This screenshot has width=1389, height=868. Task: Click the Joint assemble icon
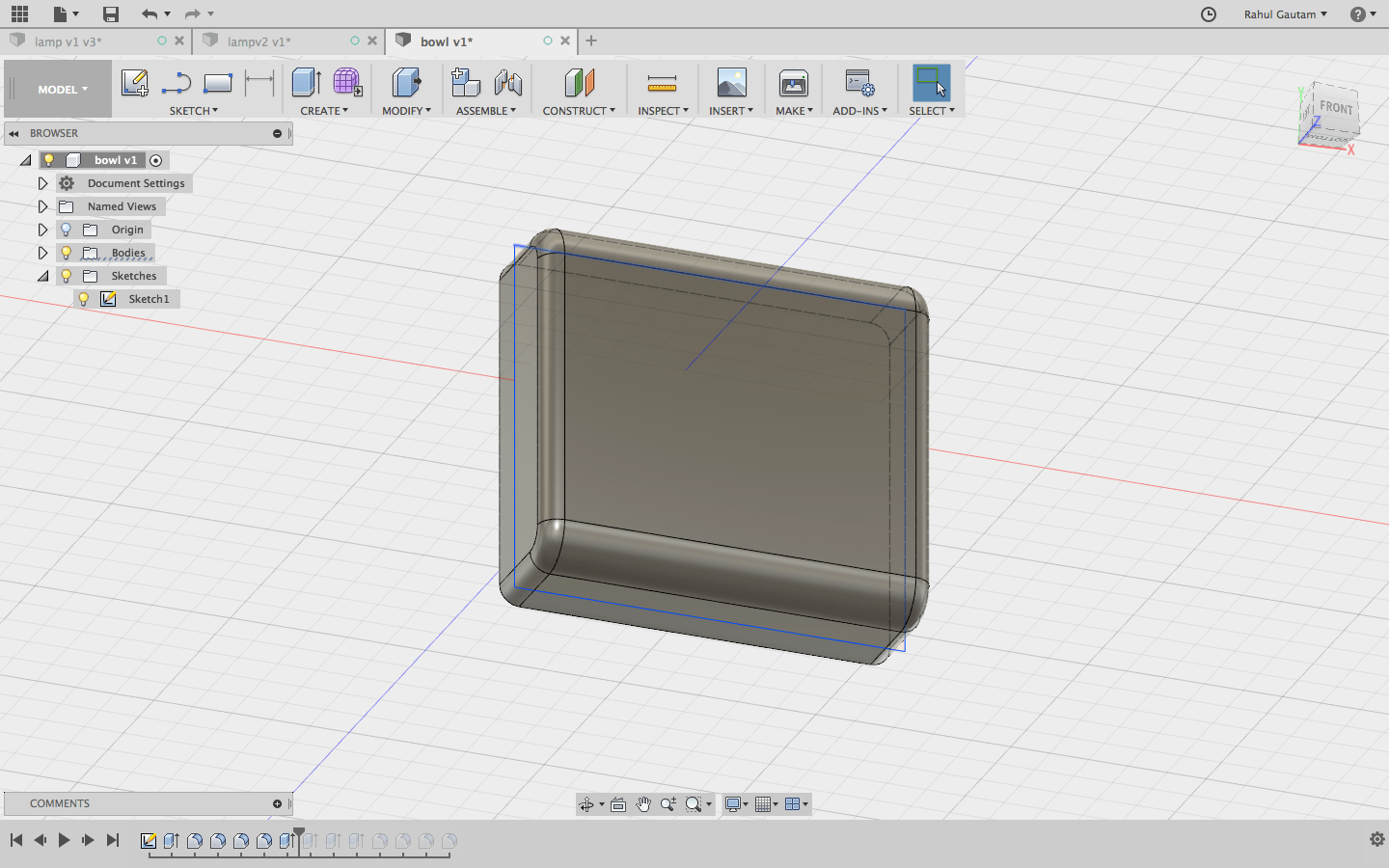(507, 83)
